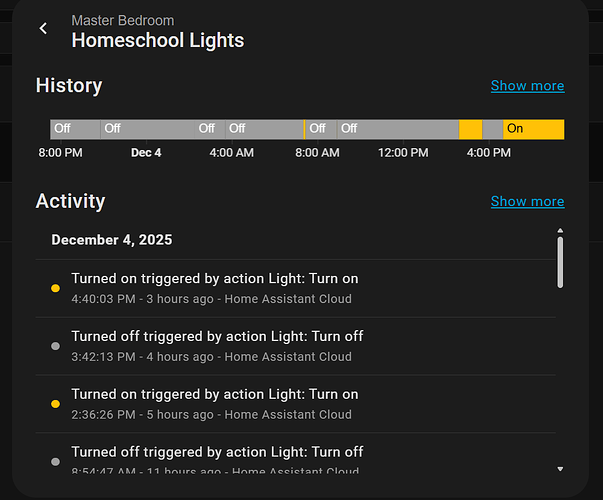Select the short gray segment between the yellow bars
The width and height of the screenshot is (603, 500).
pyautogui.click(x=492, y=129)
